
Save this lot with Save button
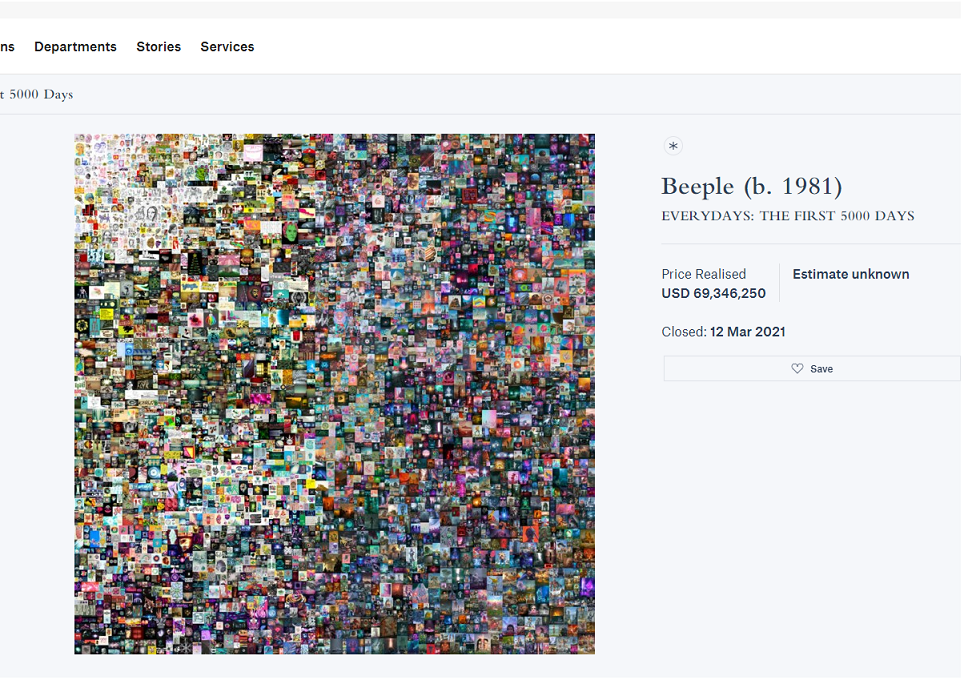(x=812, y=368)
